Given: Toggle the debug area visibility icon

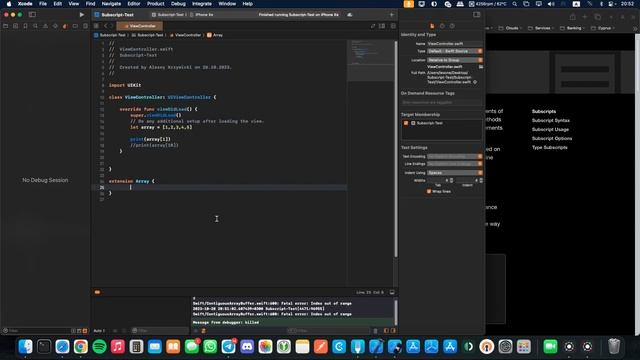Looking at the screenshot, I should 392,292.
